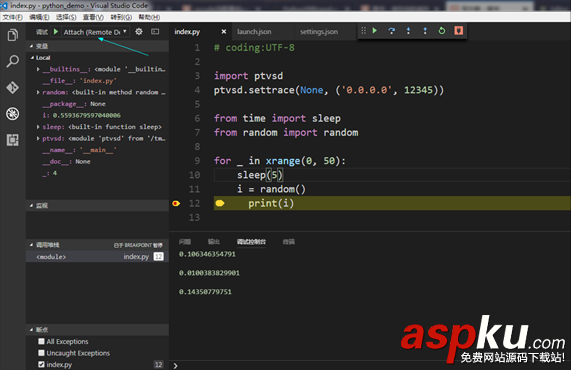Enable the All Exceptions checkbox

pyautogui.click(x=42, y=341)
